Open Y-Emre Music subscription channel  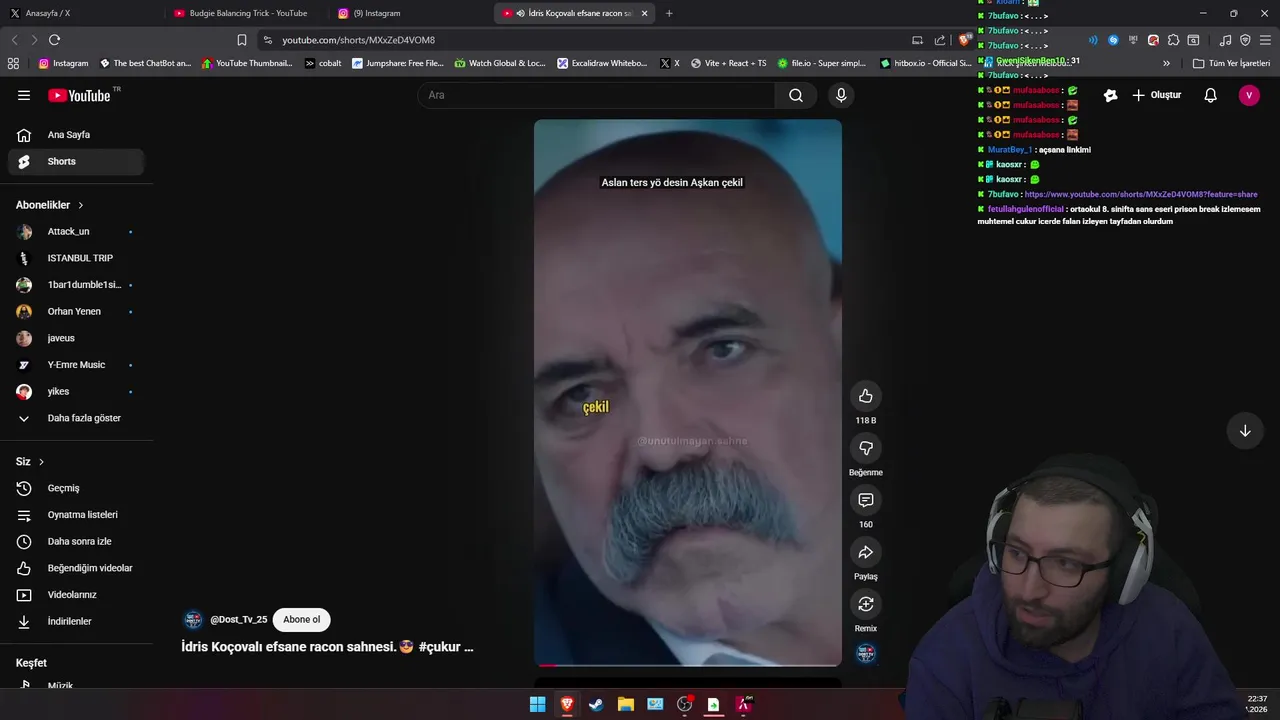76,365
